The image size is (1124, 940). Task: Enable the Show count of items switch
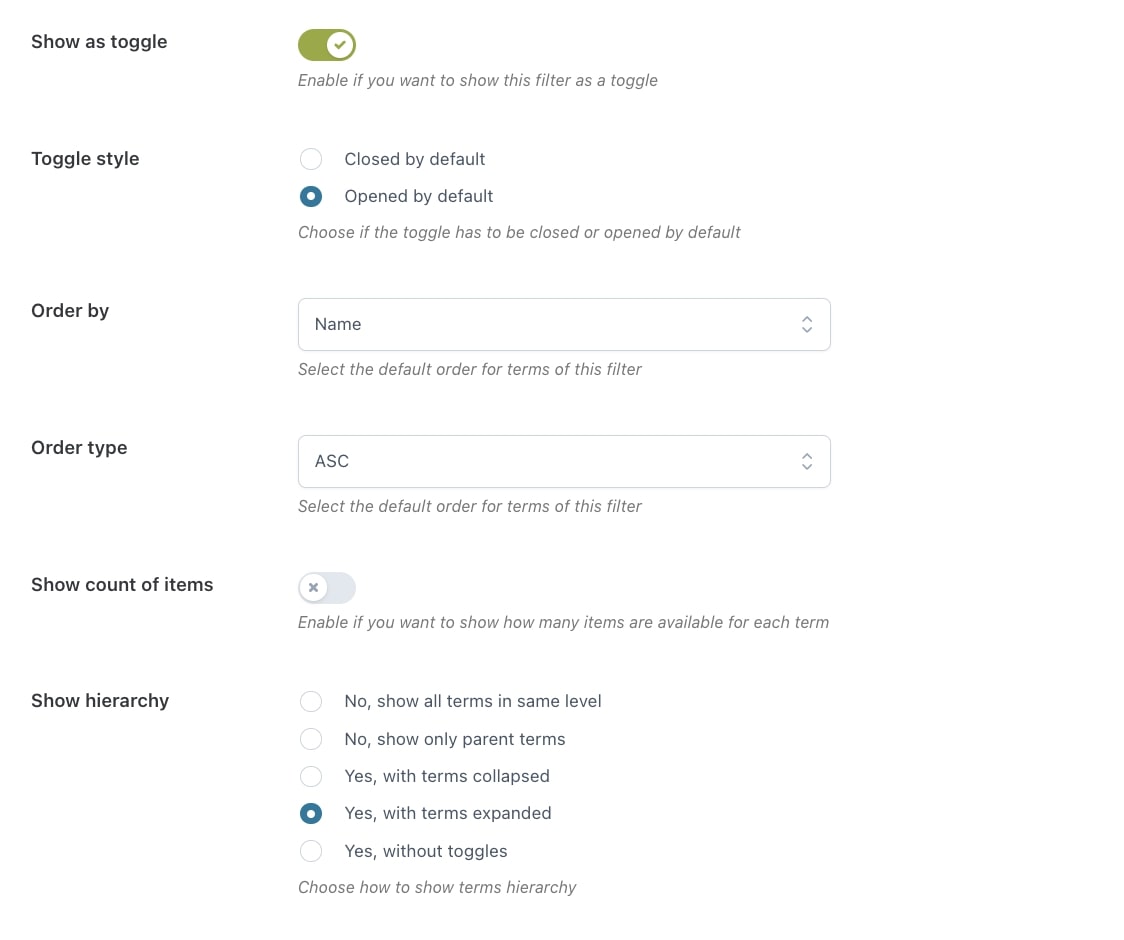click(327, 588)
